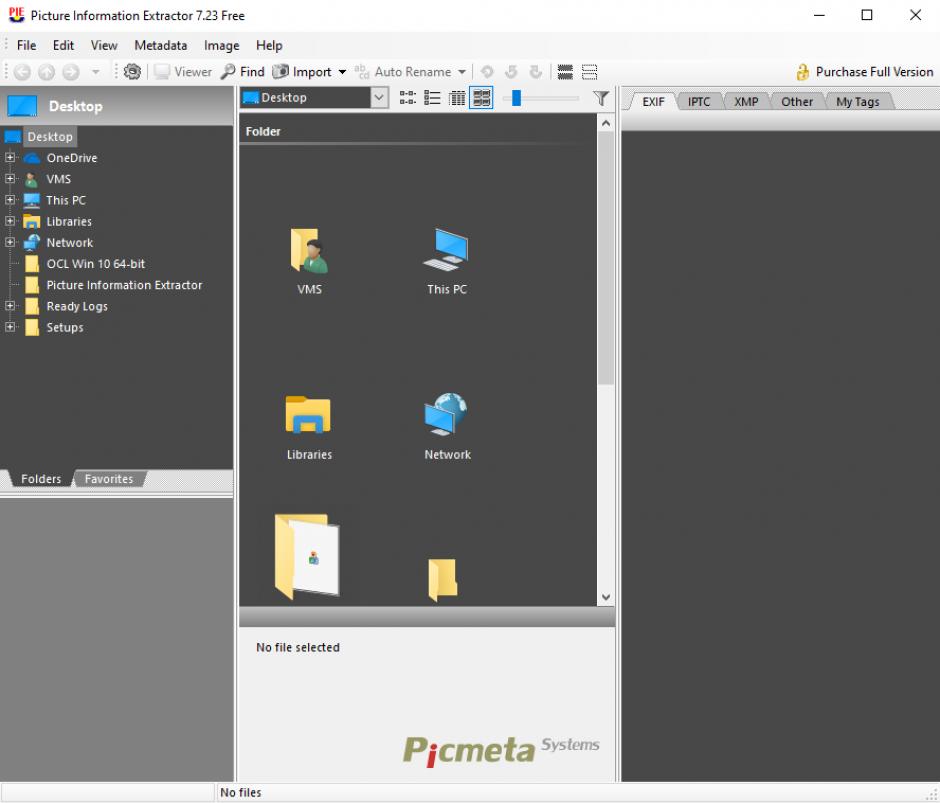The width and height of the screenshot is (940, 803).
Task: Click the rotate counterclockwise icon
Action: tap(511, 72)
